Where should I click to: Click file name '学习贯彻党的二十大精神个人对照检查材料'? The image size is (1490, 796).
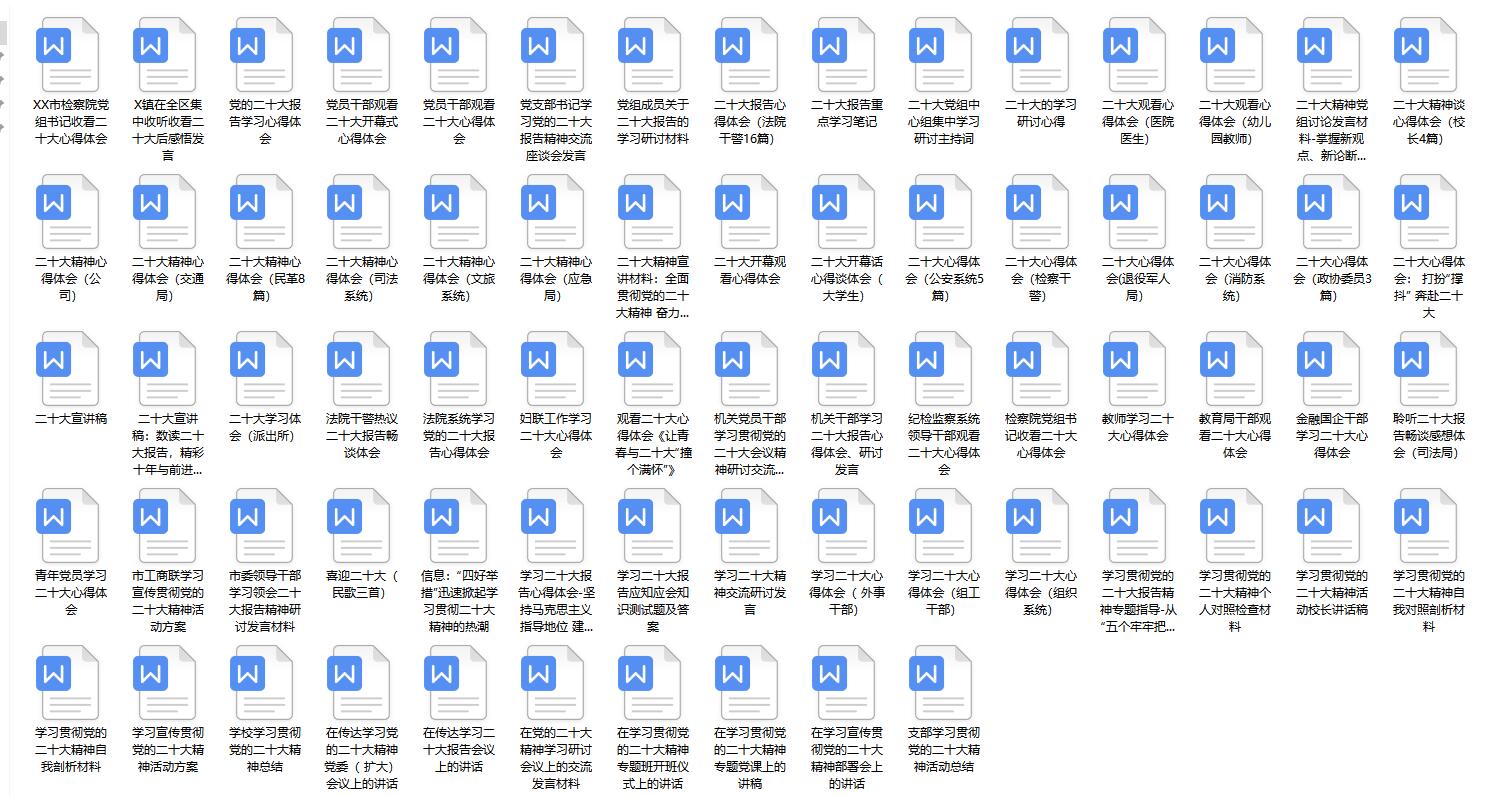[x=1234, y=601]
